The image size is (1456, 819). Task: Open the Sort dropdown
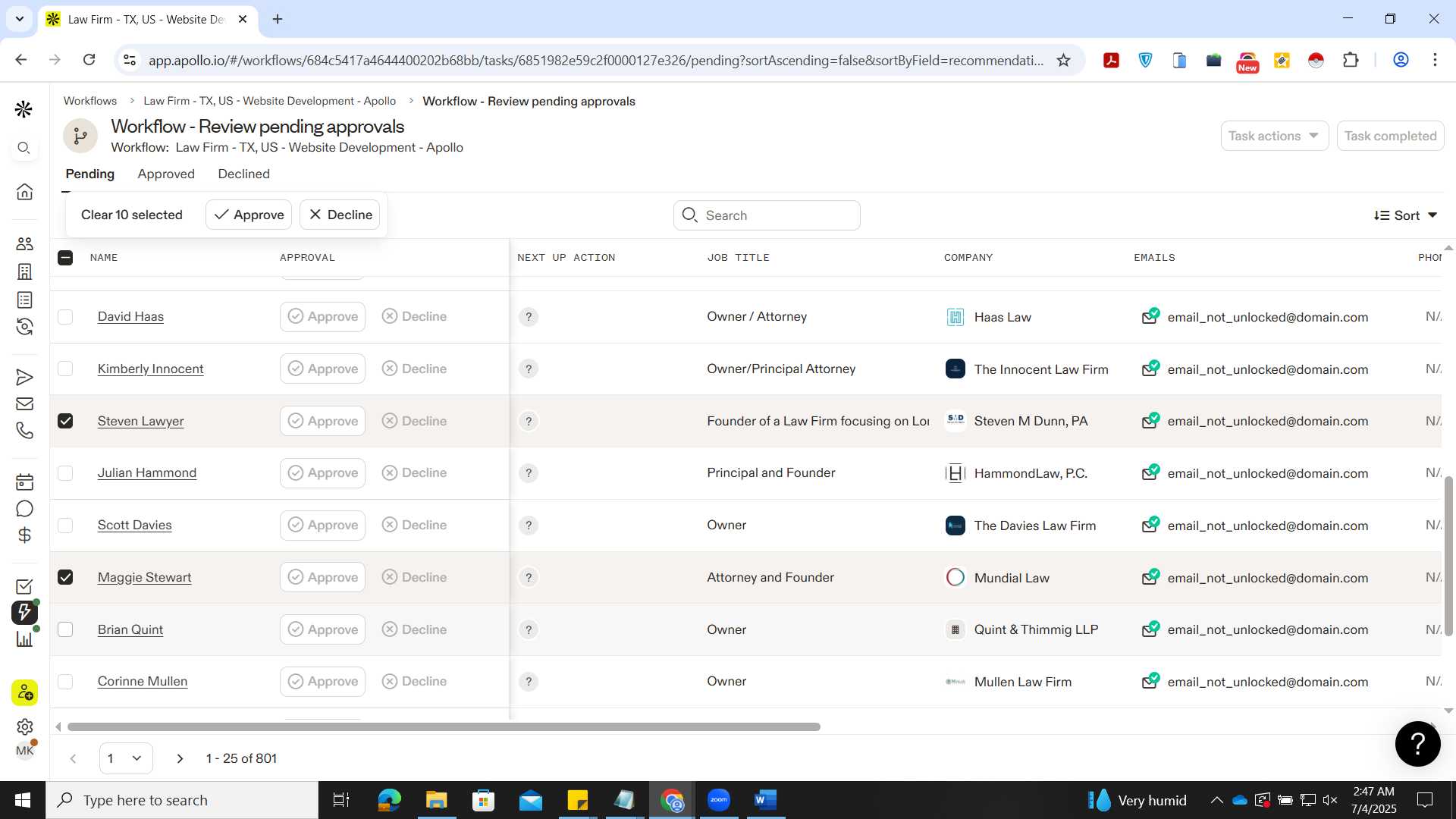(1405, 215)
